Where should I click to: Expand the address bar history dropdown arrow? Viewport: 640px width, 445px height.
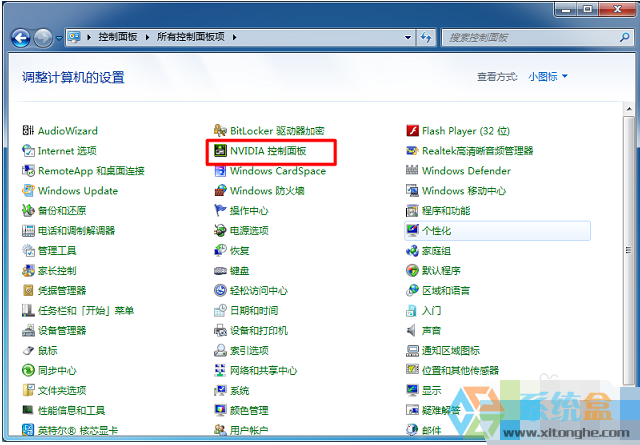click(x=408, y=38)
